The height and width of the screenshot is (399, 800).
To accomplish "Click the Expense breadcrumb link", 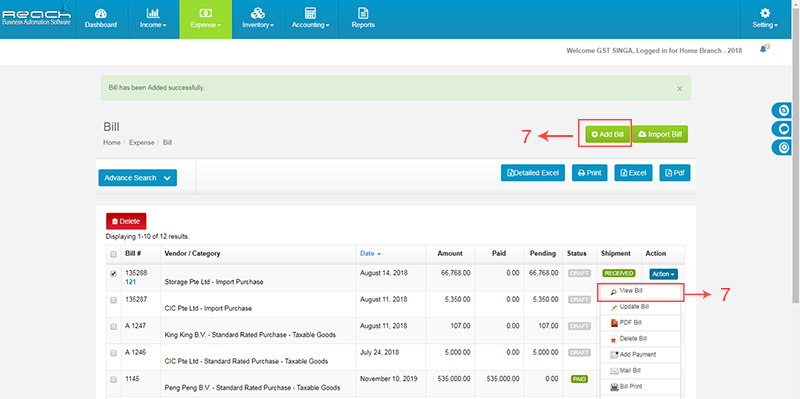I will [x=141, y=143].
